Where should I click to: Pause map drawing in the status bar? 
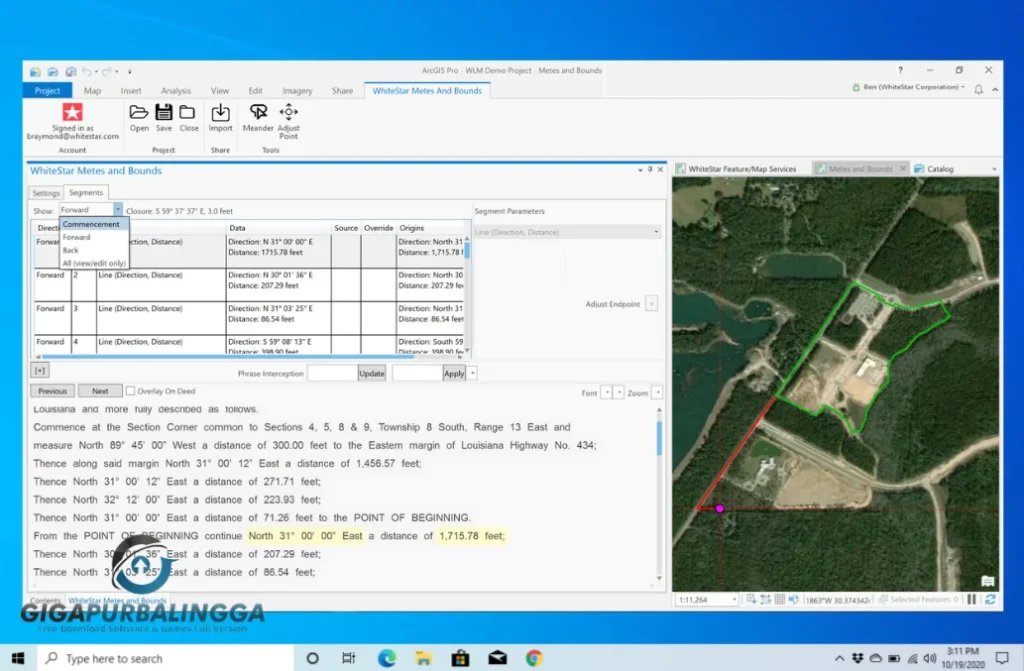click(x=971, y=599)
